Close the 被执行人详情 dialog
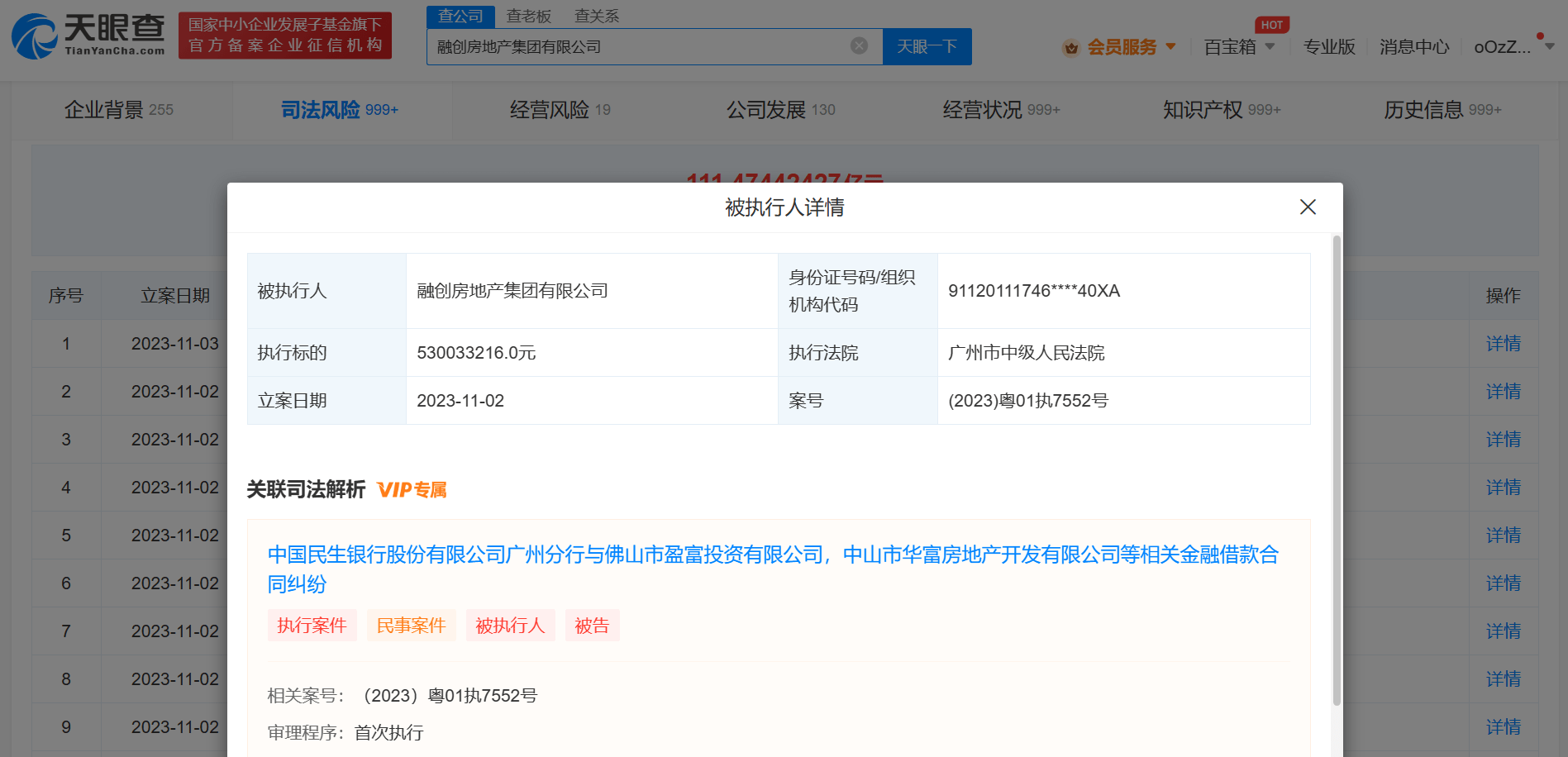The image size is (1568, 757). pos(1307,207)
